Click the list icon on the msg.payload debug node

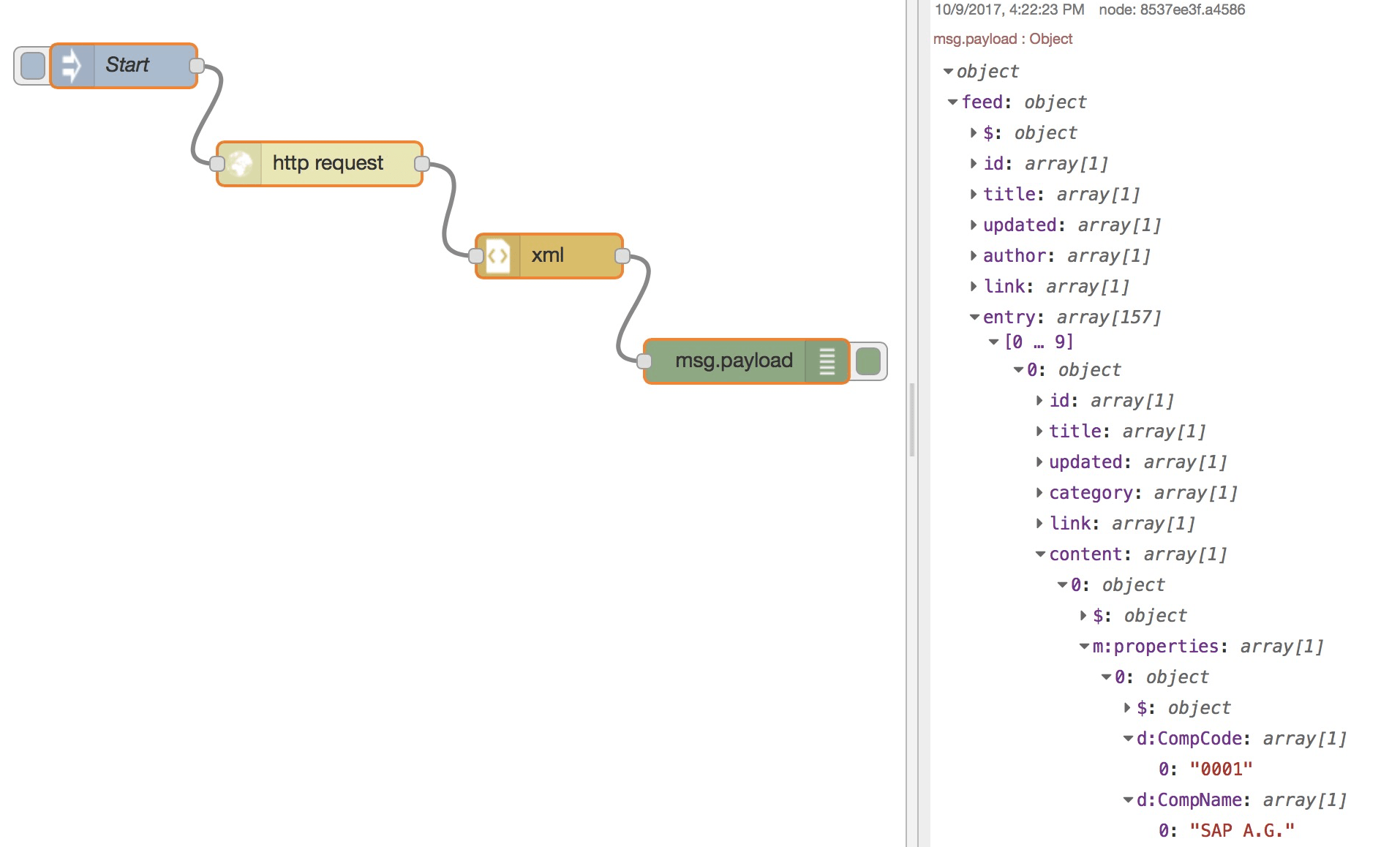click(827, 361)
